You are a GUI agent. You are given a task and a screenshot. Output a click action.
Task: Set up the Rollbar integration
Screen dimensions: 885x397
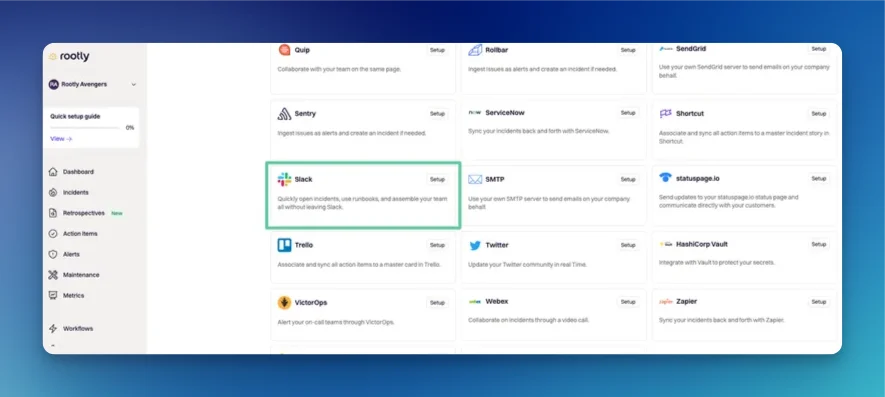(628, 50)
